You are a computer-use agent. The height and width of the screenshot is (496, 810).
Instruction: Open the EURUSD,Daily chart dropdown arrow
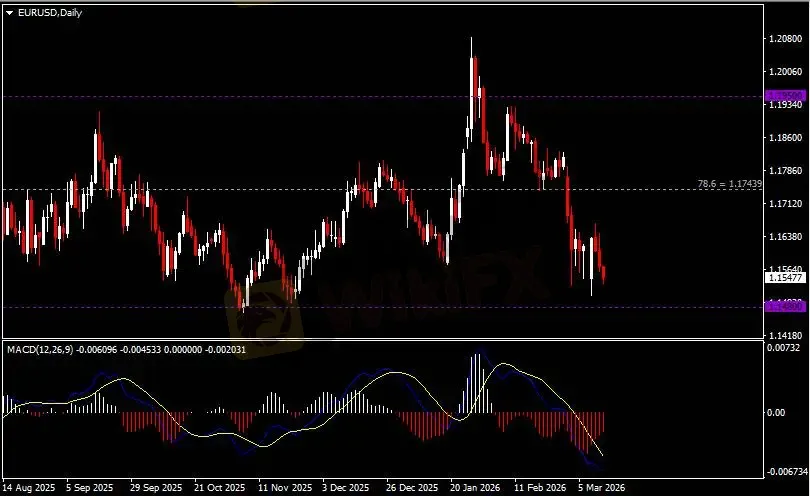[x=9, y=13]
